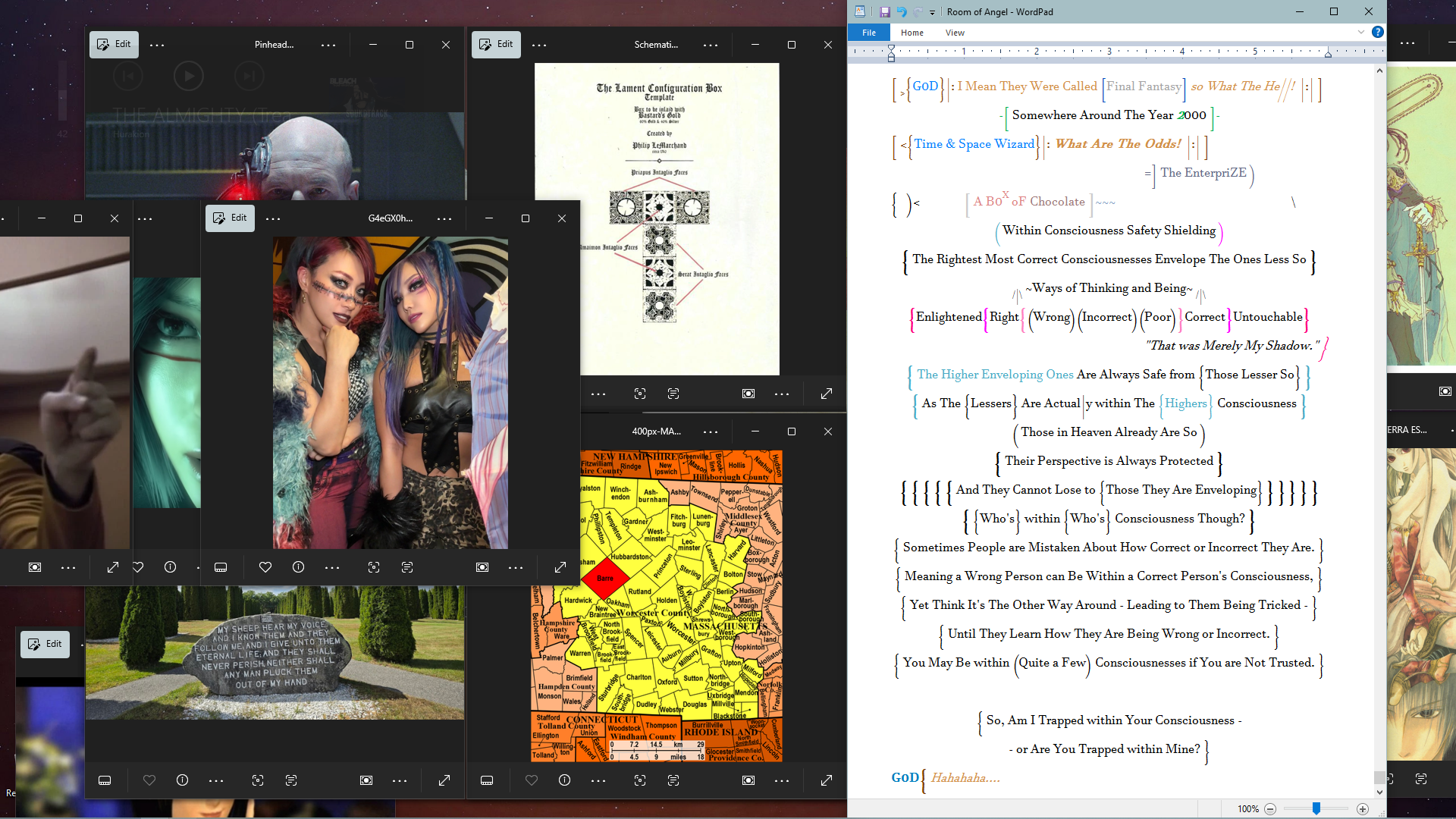The width and height of the screenshot is (1456, 819).
Task: Click the WordPad Help question icon
Action: click(1378, 32)
